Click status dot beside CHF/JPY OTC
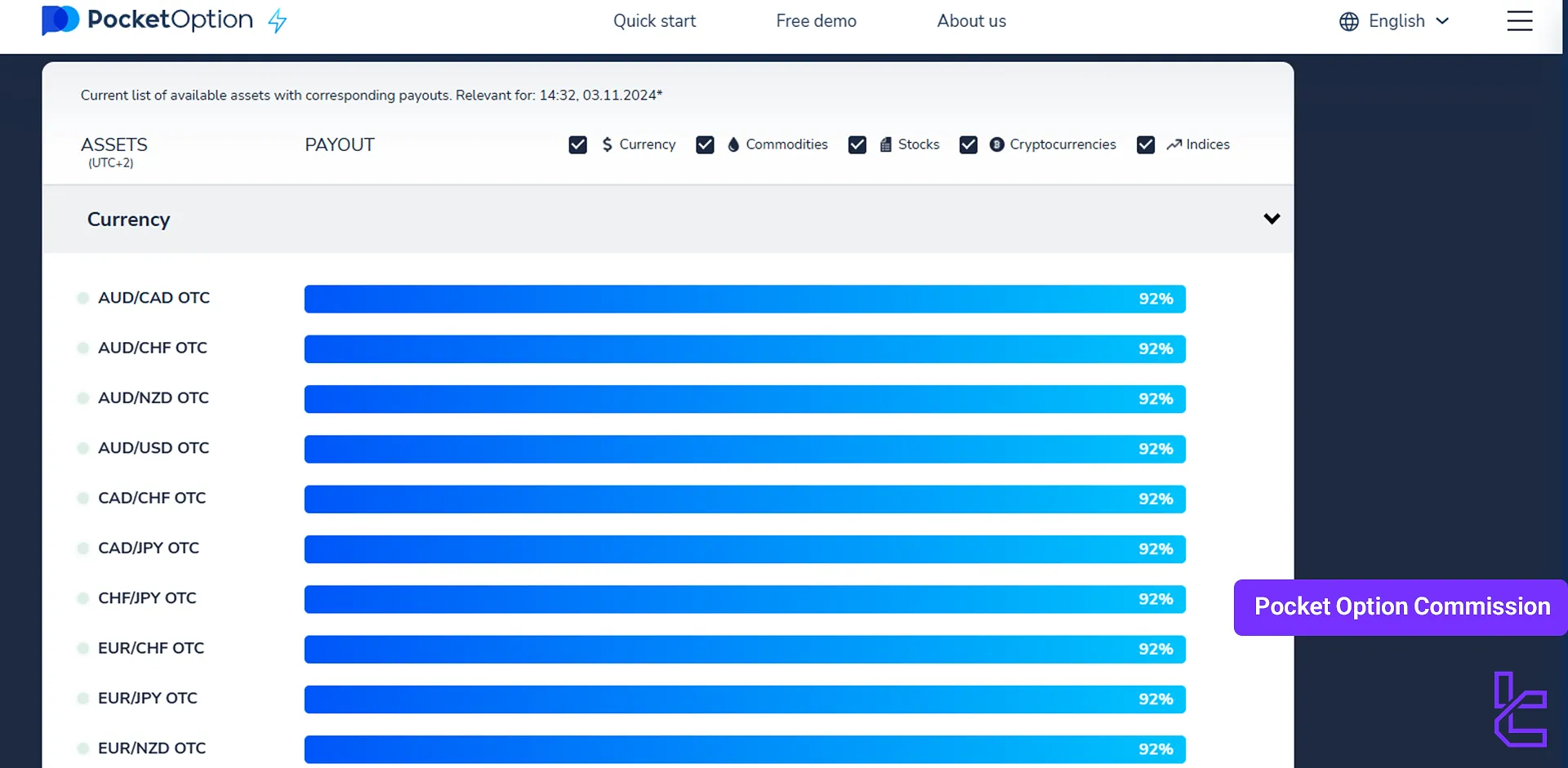1568x768 pixels. tap(82, 598)
